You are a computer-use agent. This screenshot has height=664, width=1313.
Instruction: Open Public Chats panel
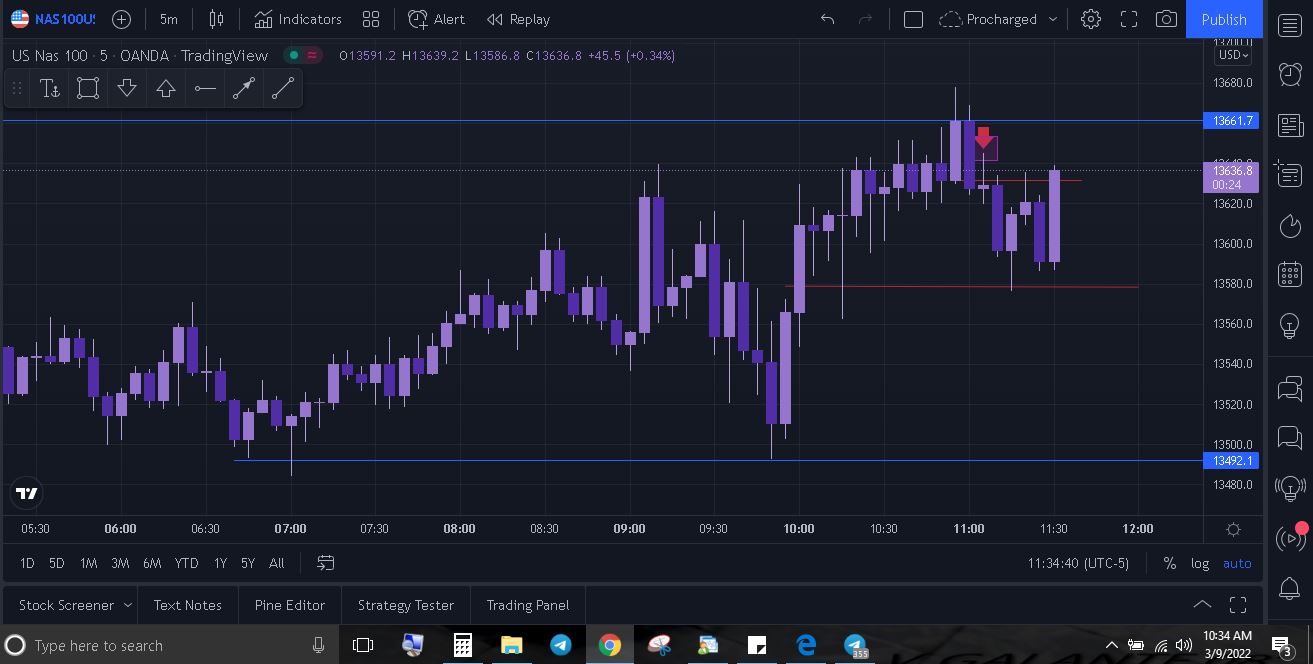tap(1290, 388)
